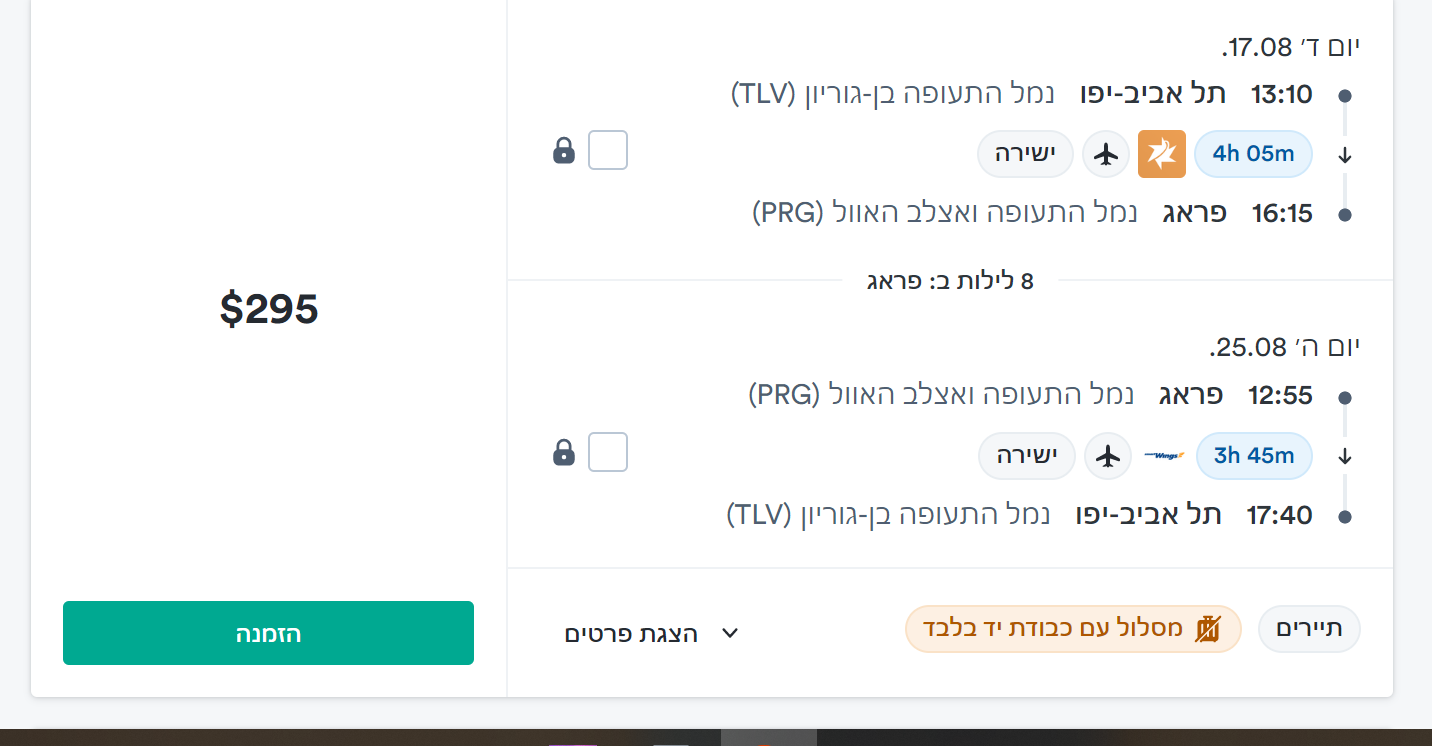Expand flight details with הצגת פרטים
The width and height of the screenshot is (1432, 746).
(632, 634)
